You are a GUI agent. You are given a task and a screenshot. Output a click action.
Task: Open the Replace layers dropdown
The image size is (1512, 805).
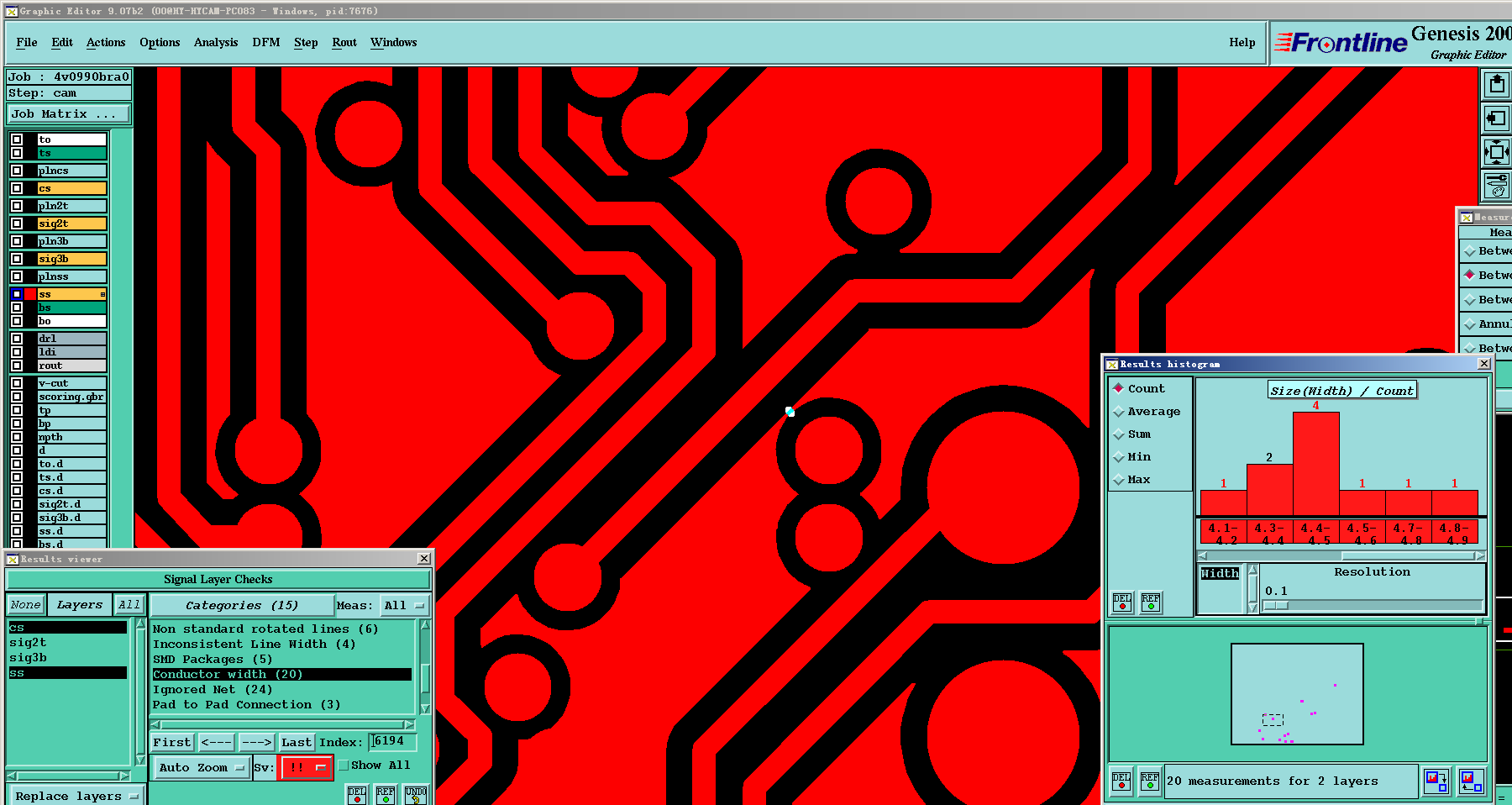(76, 796)
